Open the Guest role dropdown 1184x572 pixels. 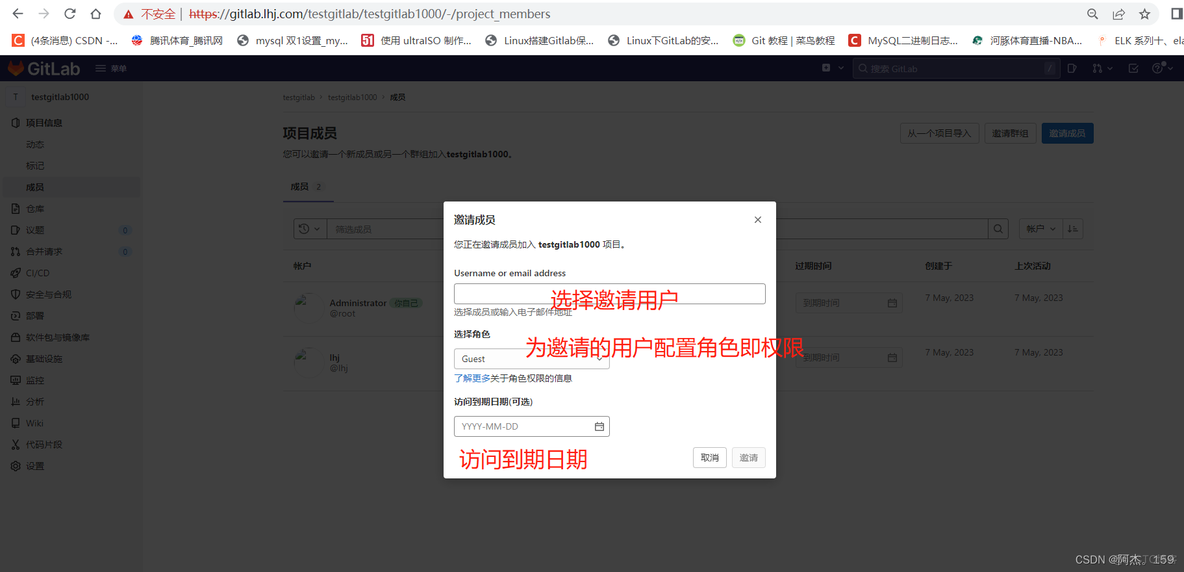[x=531, y=358]
